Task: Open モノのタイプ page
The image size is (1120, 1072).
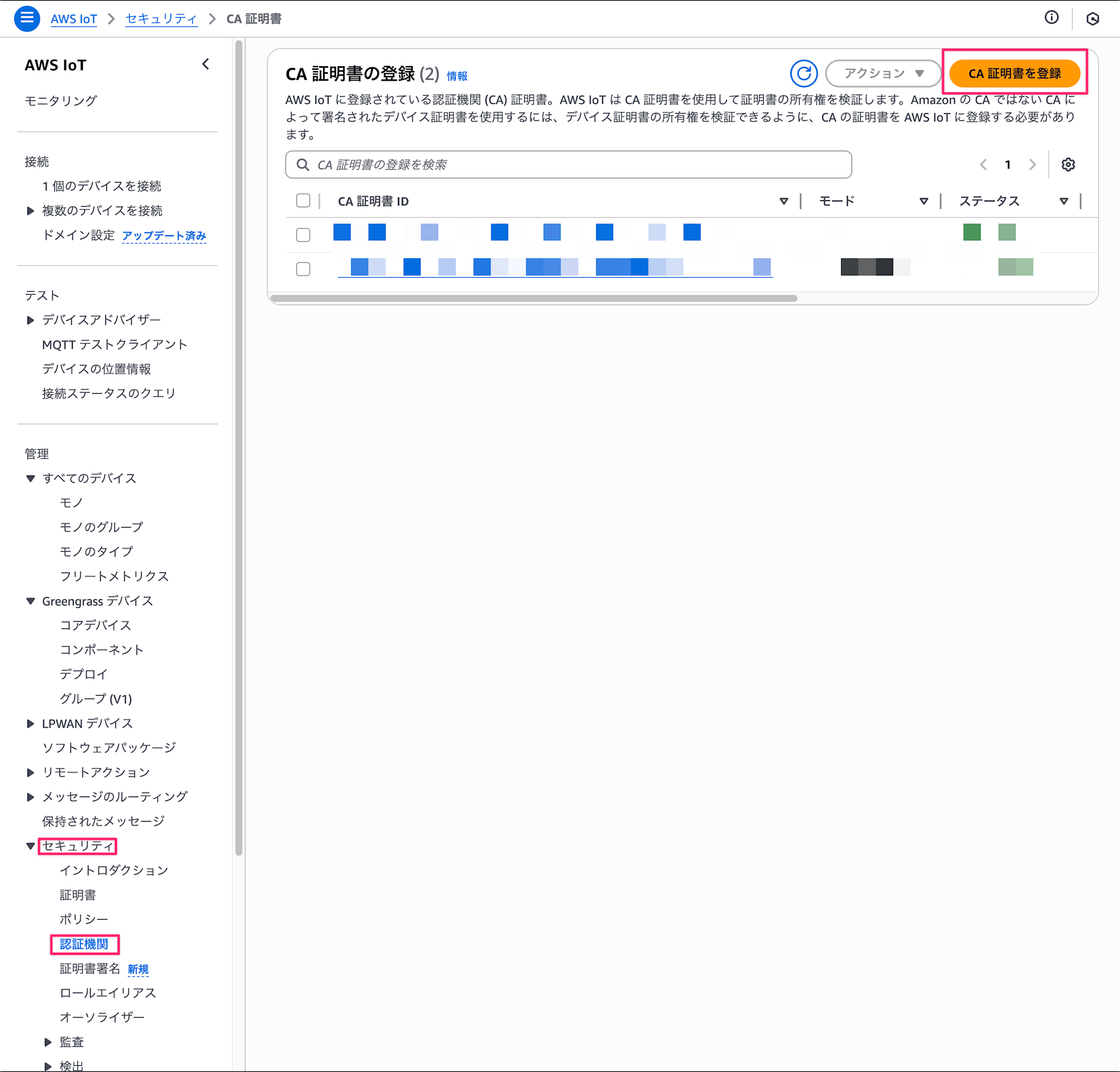Action: point(96,552)
